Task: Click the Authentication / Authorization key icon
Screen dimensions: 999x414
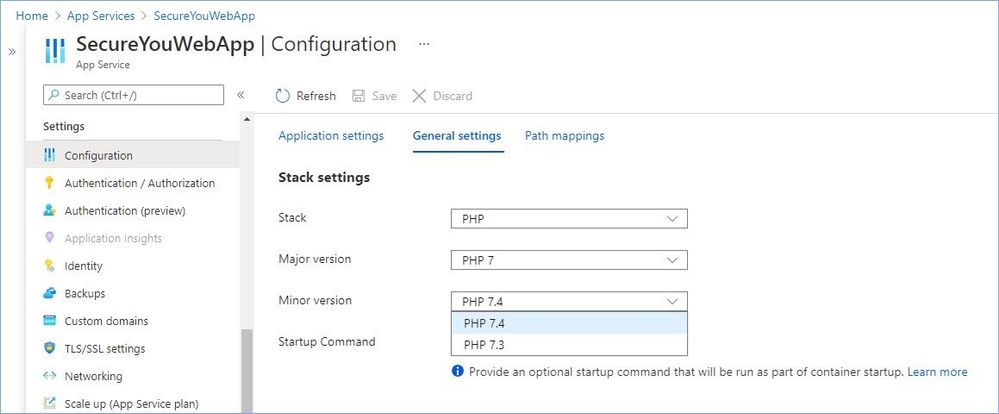Action: (x=49, y=183)
